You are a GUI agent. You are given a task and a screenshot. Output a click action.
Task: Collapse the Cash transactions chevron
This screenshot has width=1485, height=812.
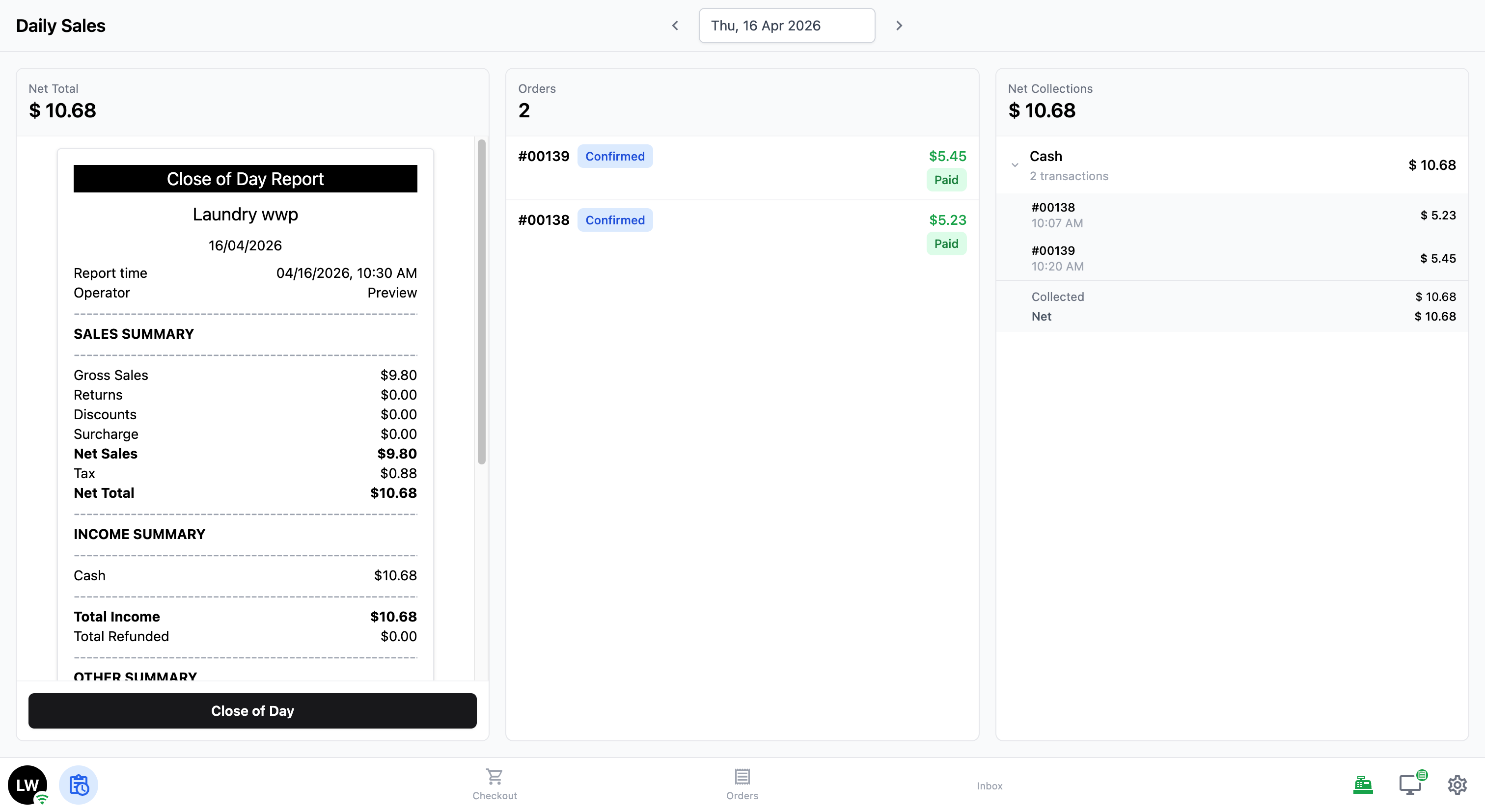pyautogui.click(x=1015, y=165)
